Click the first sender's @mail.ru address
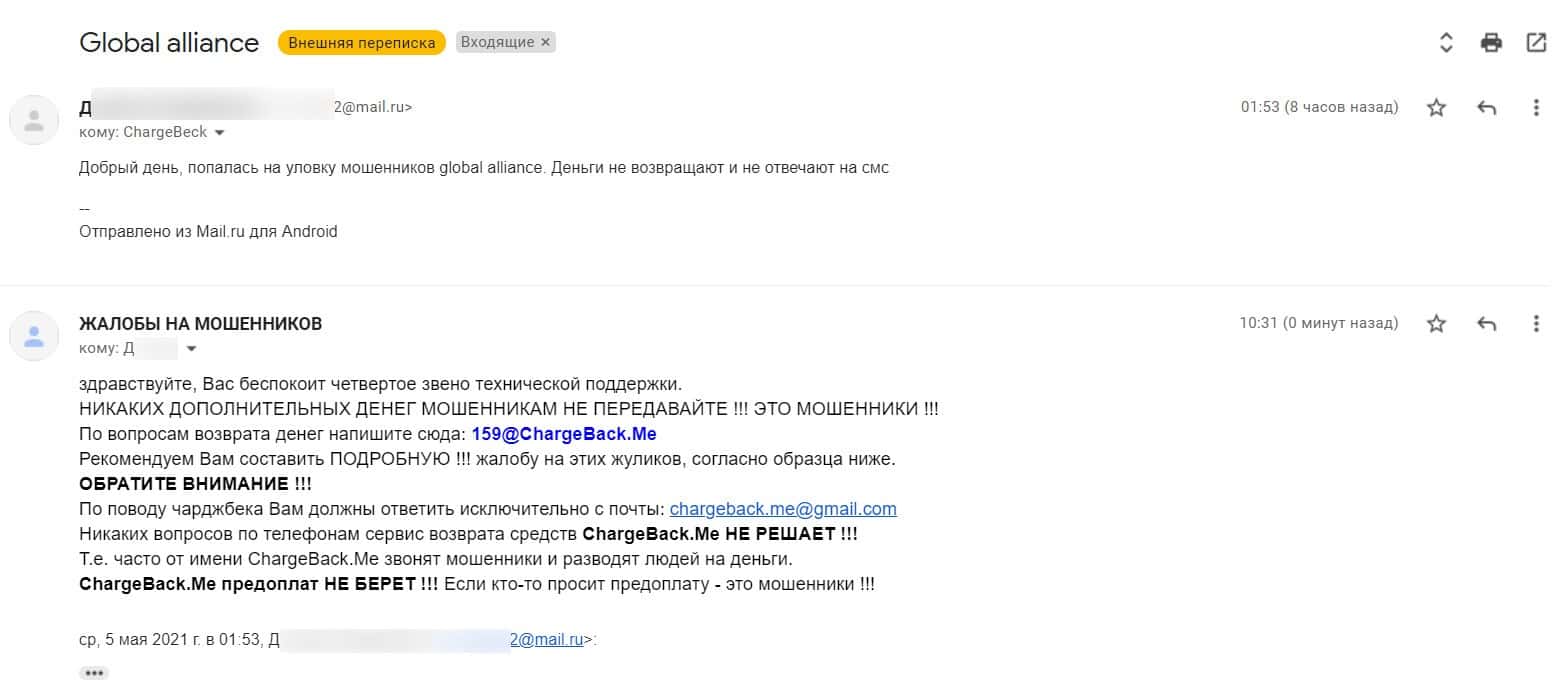Screen dimensions: 1567x686 pyautogui.click(x=373, y=107)
